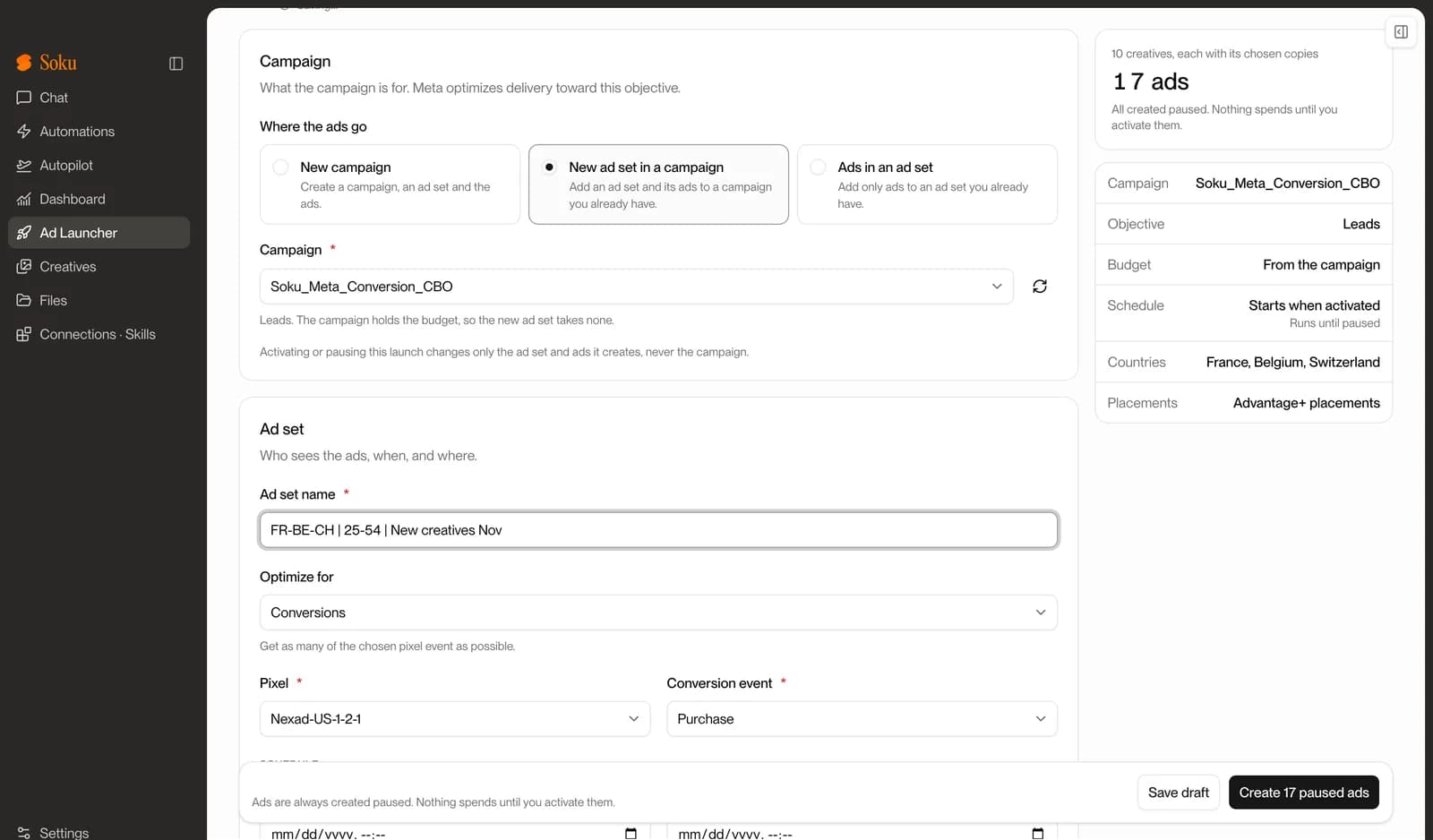Open the Creatives section
1433x840 pixels.
click(x=99, y=267)
